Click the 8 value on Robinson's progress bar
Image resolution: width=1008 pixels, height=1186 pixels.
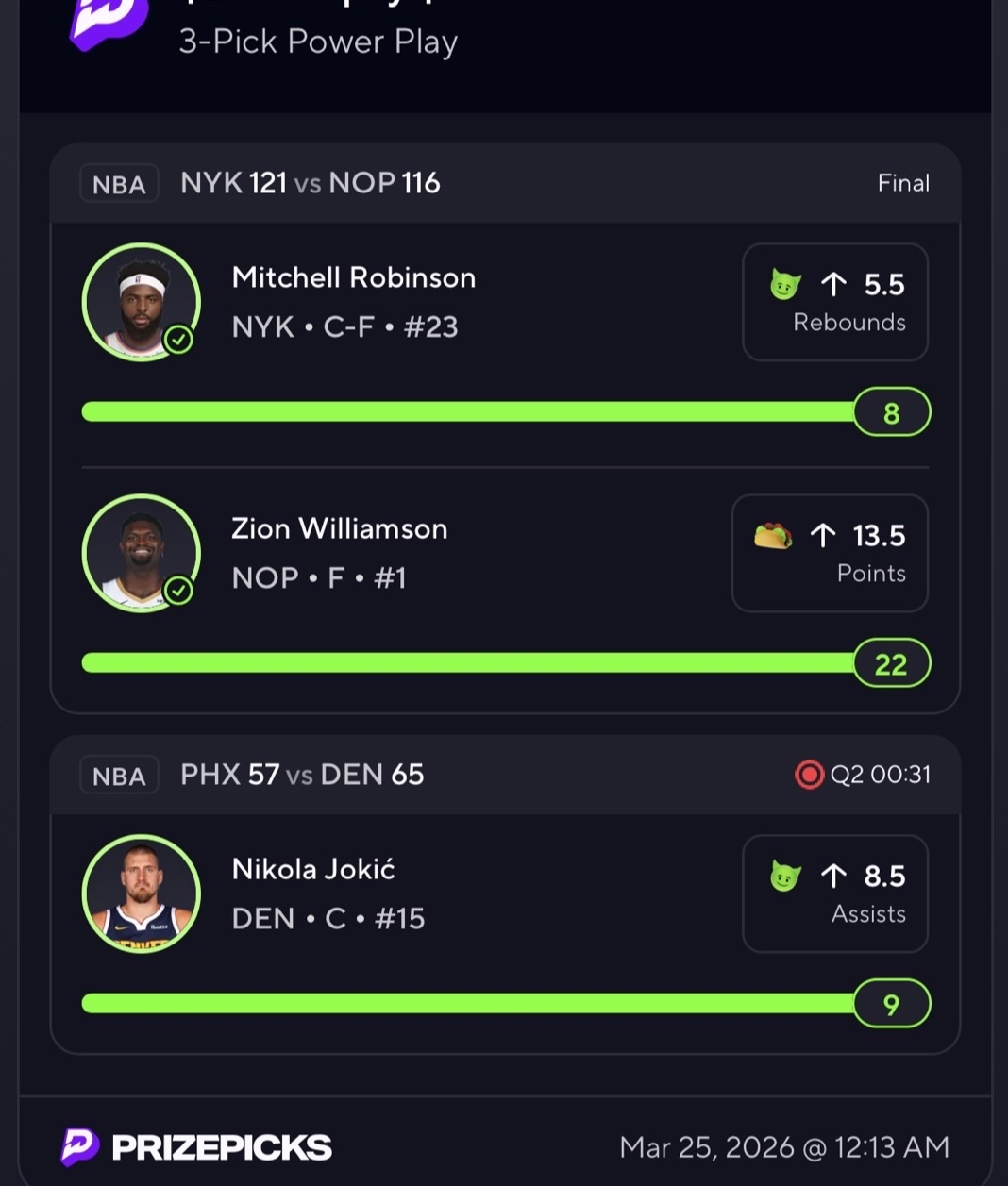[x=892, y=412]
